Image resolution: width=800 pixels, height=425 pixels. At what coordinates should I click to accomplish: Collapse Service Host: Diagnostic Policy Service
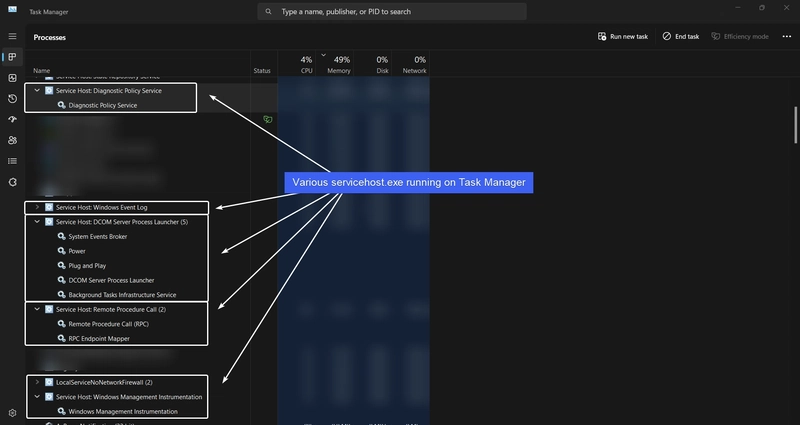click(37, 90)
